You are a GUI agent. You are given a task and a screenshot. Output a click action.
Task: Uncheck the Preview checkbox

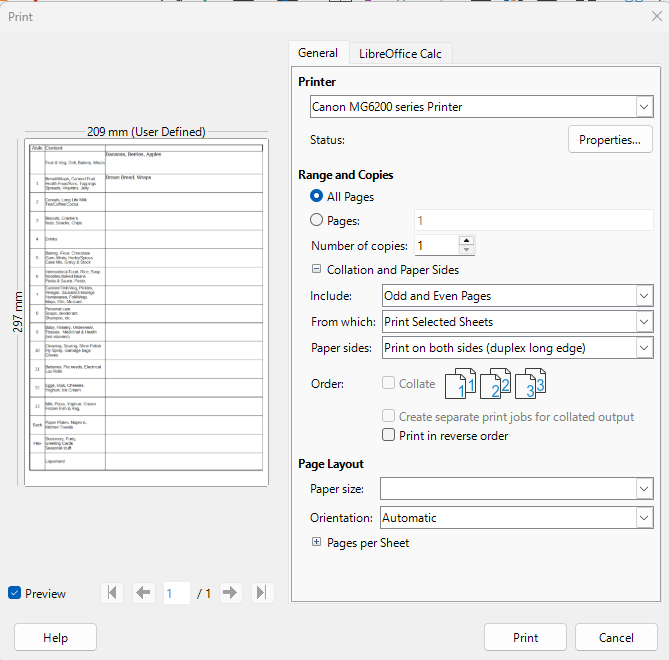pyautogui.click(x=14, y=593)
